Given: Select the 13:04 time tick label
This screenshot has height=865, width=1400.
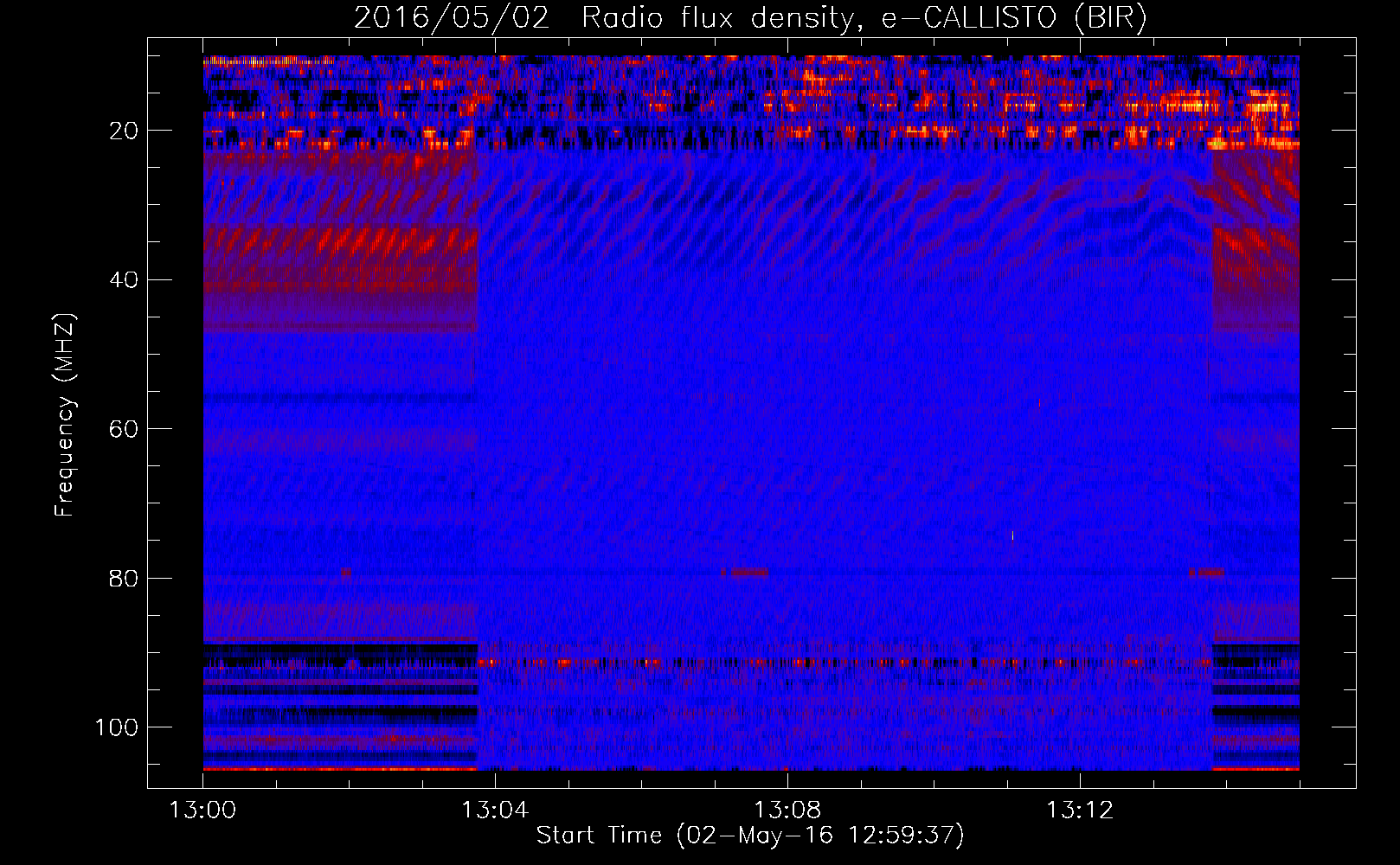Looking at the screenshot, I should [x=495, y=811].
